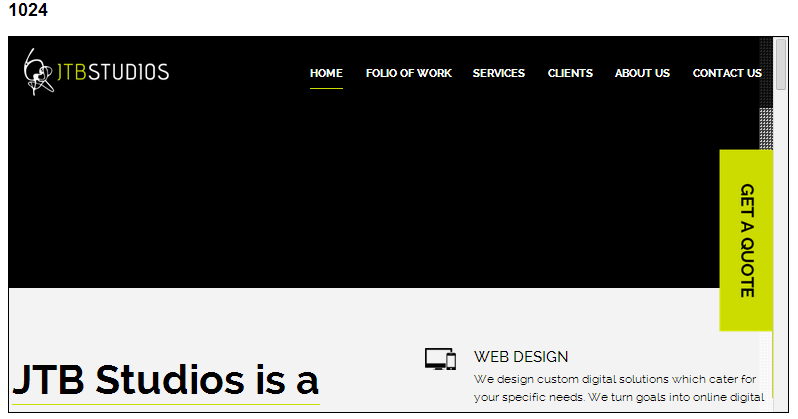Select Services in the navigation bar

pos(498,73)
